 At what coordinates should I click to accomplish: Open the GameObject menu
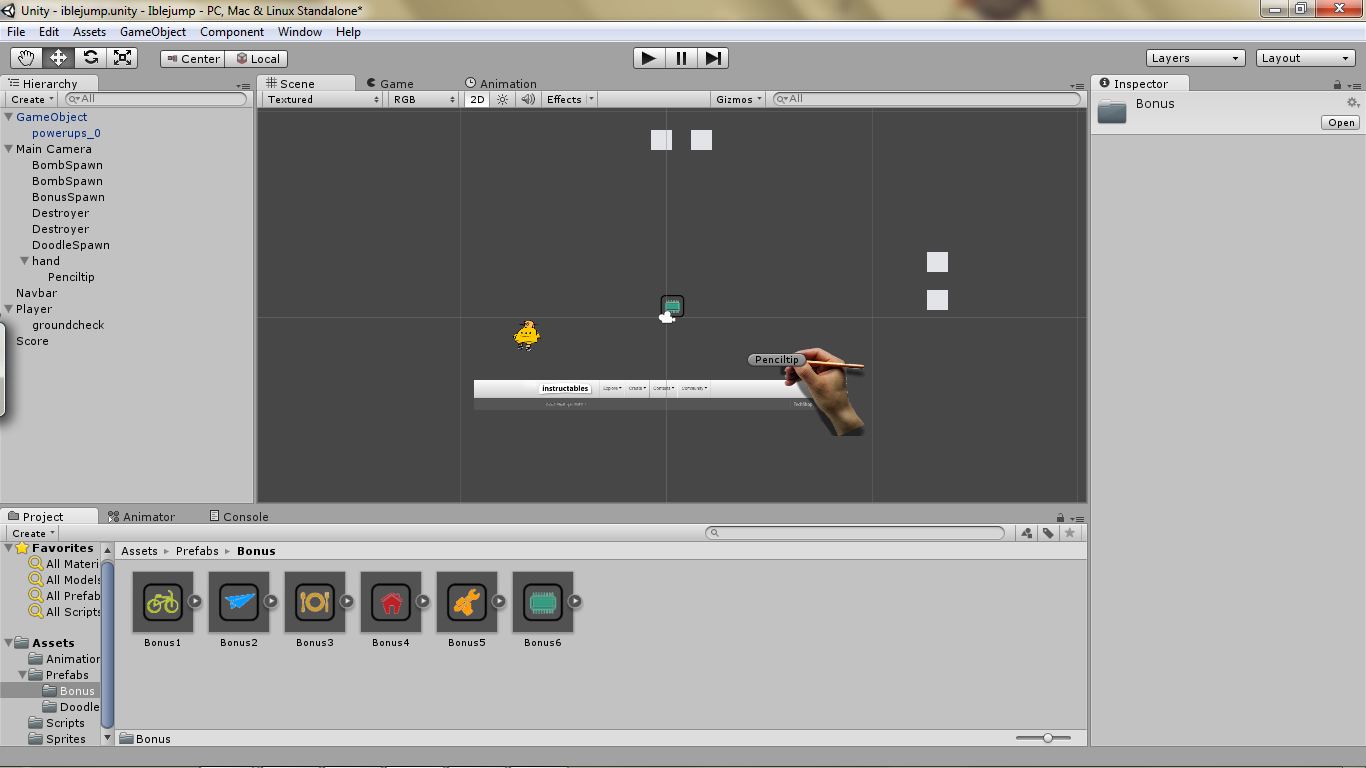(153, 32)
